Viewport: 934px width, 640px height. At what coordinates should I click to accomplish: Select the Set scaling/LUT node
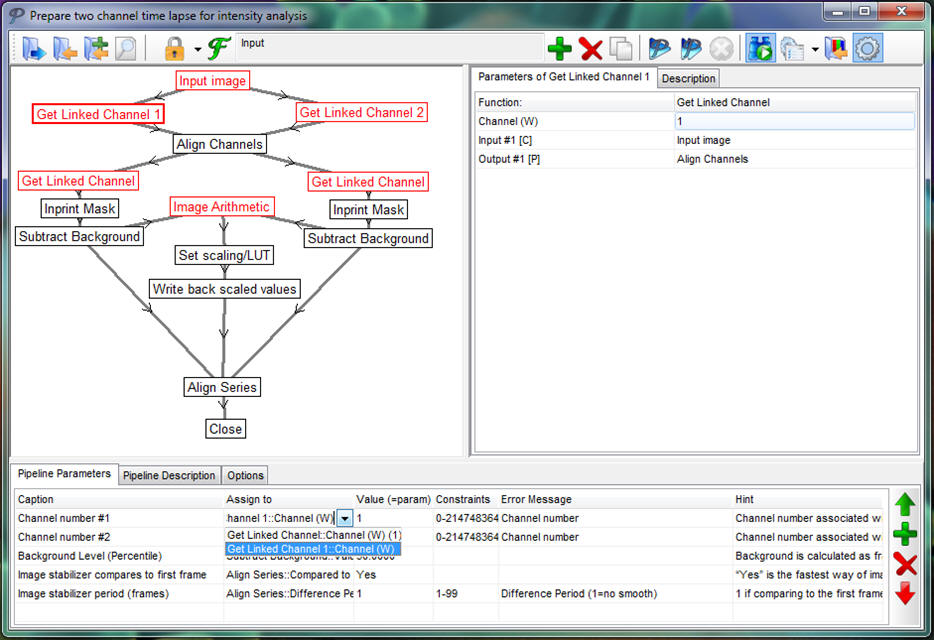tap(224, 255)
